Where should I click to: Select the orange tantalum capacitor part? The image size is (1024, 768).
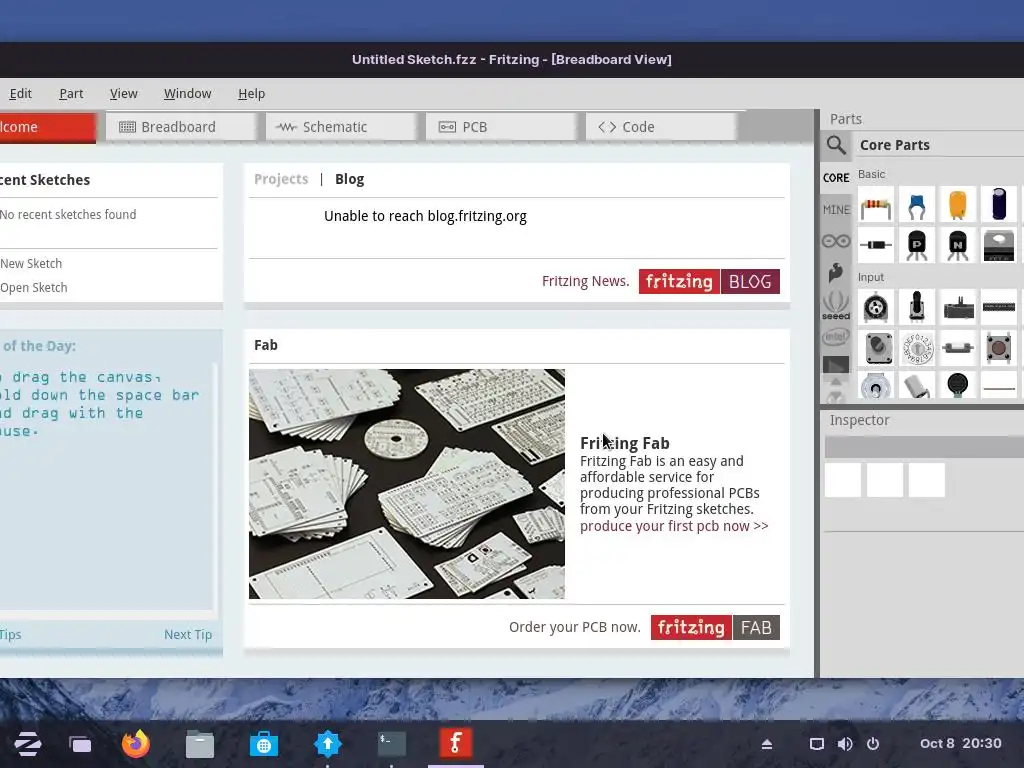(958, 204)
